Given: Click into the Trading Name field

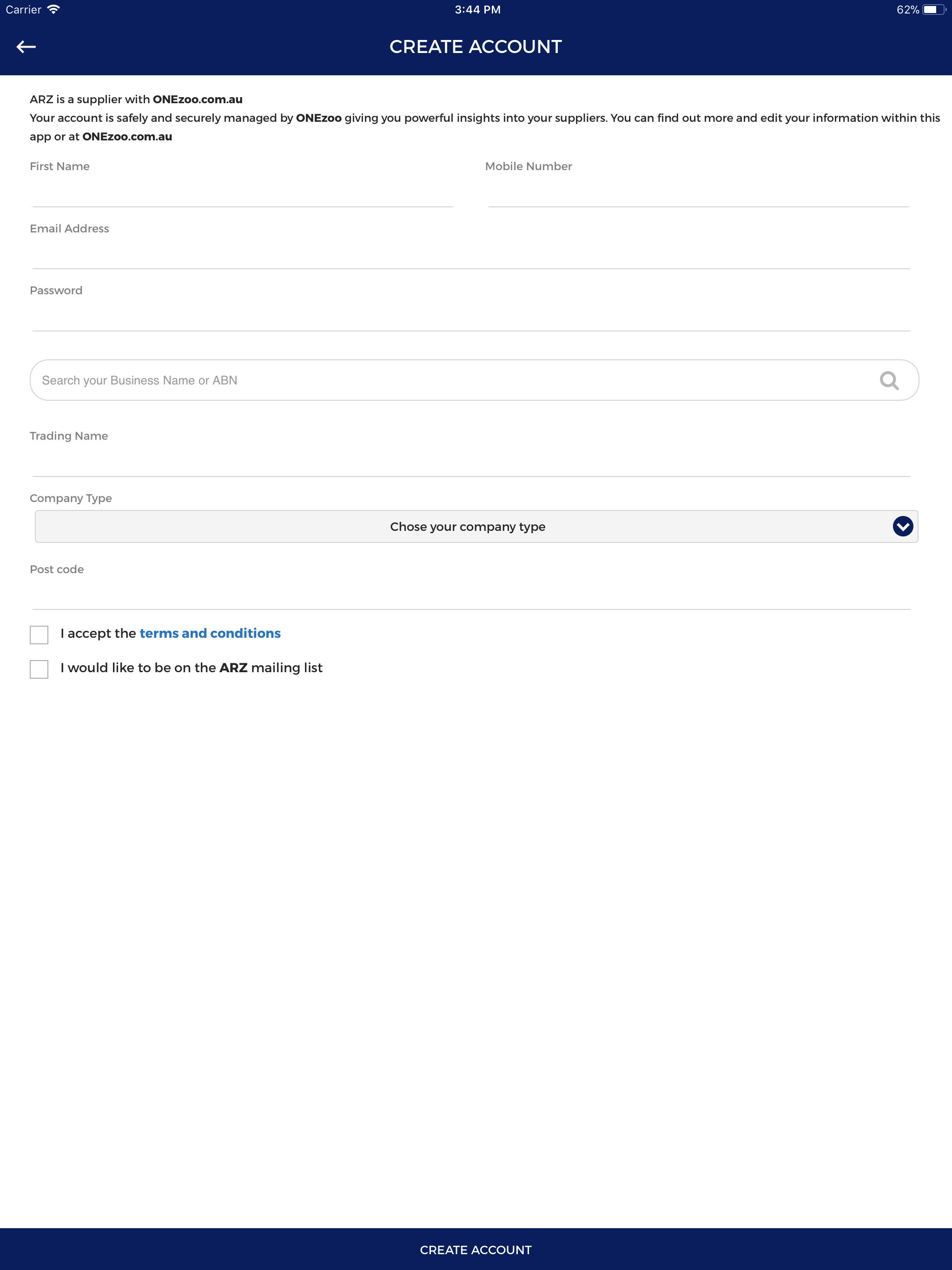Looking at the screenshot, I should click(x=471, y=462).
